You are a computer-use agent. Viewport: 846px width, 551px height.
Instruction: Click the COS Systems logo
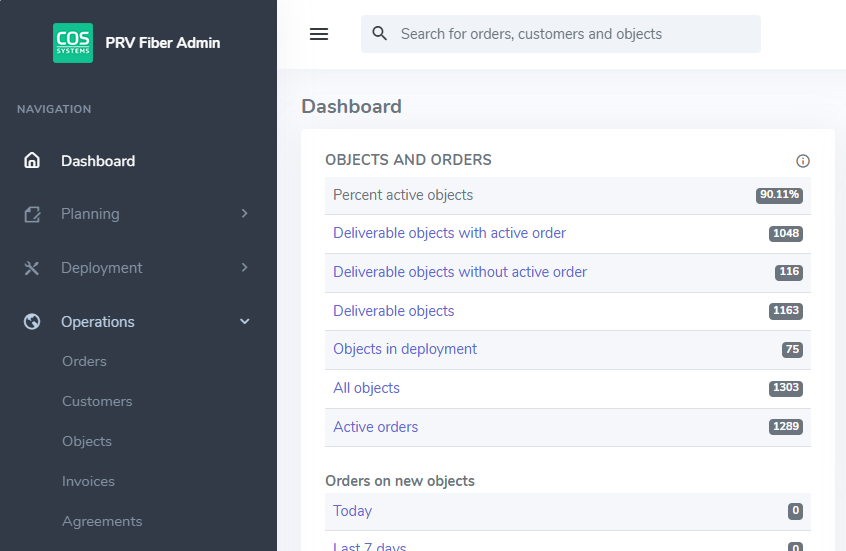coord(73,43)
